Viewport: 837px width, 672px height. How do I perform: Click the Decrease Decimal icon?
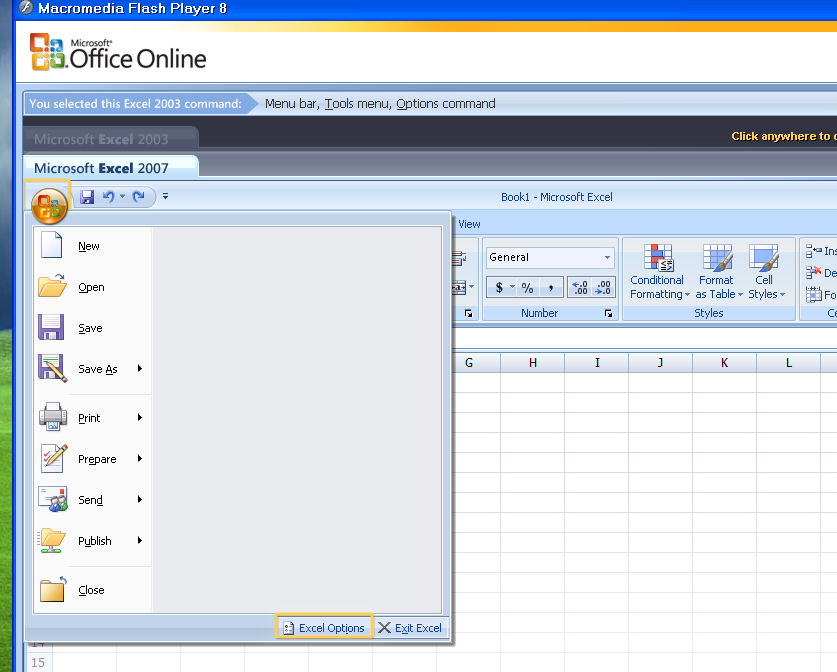coord(604,288)
